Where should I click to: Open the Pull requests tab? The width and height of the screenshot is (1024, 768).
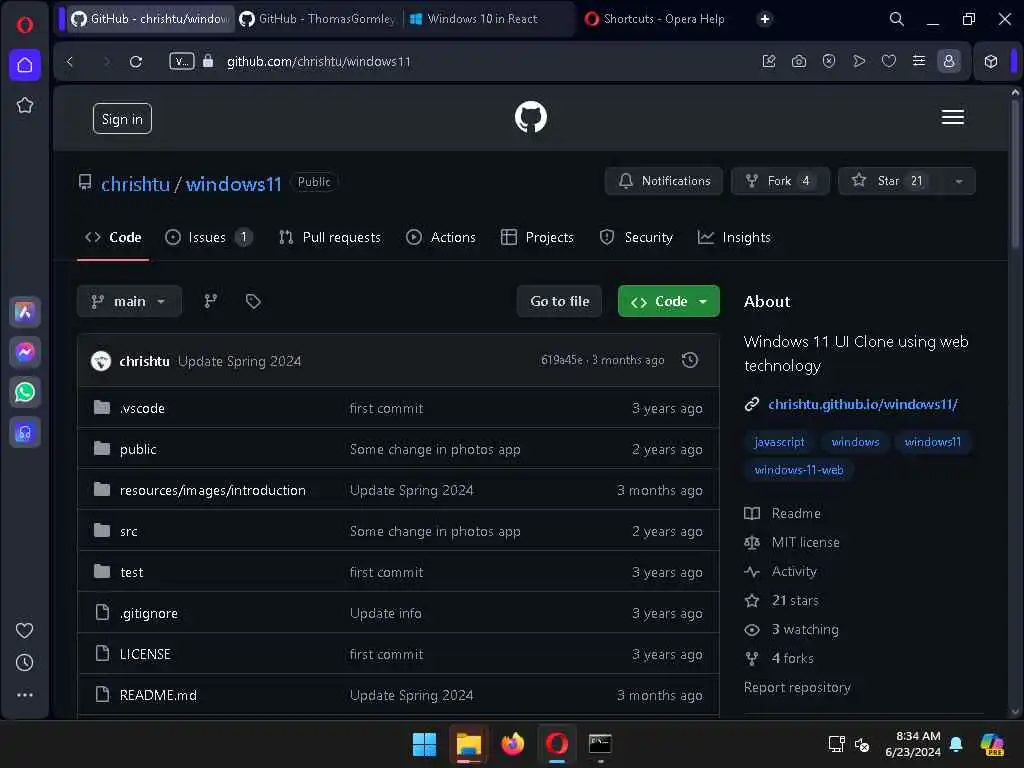coord(330,237)
